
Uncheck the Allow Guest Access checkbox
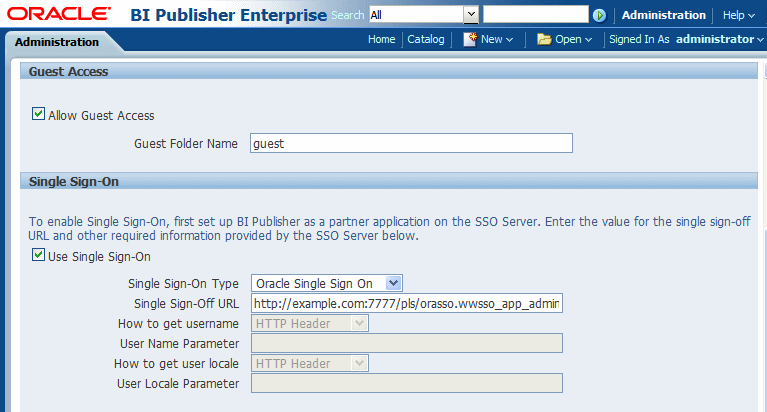pyautogui.click(x=38, y=114)
